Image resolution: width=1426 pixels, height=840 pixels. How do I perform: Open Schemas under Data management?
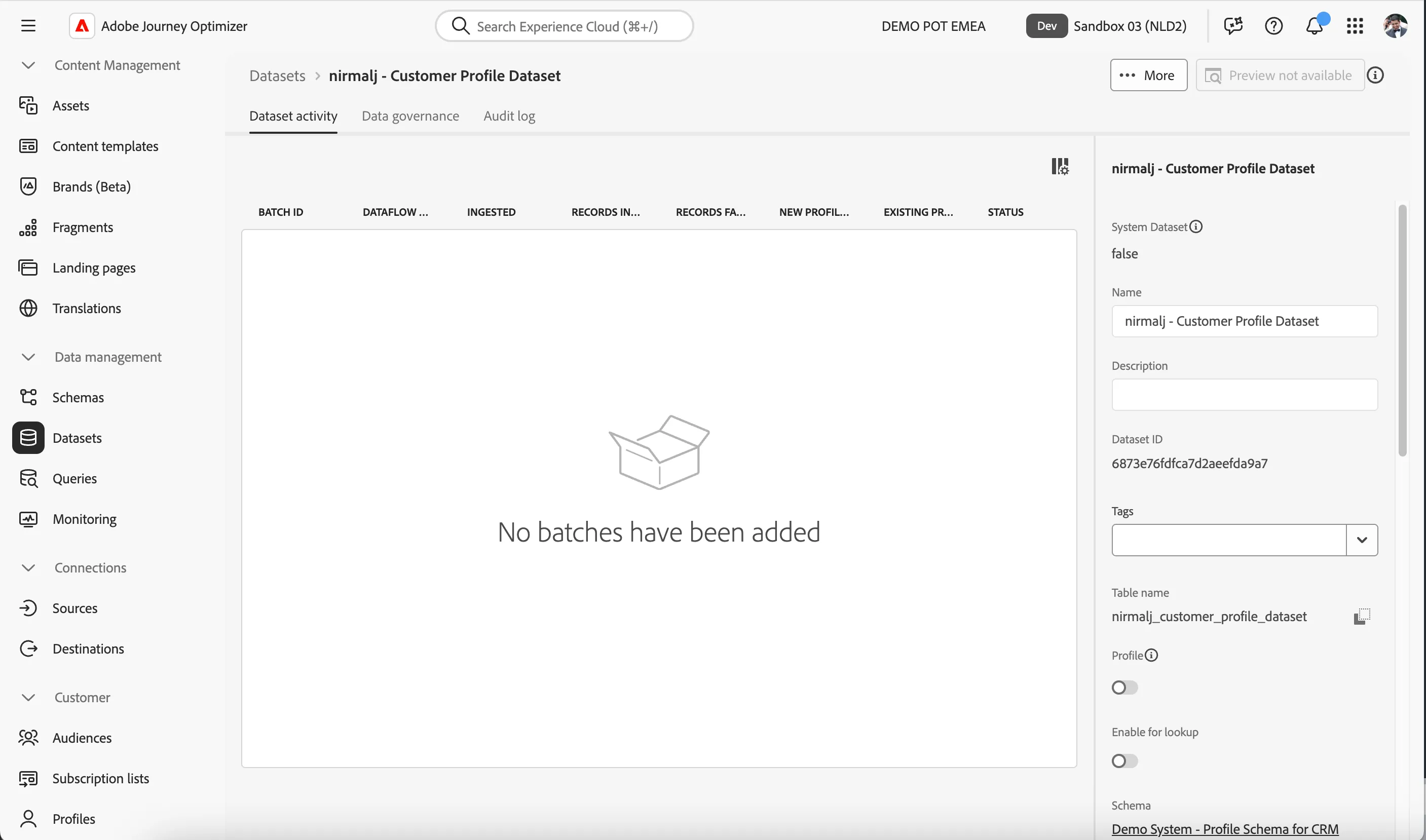coord(78,397)
